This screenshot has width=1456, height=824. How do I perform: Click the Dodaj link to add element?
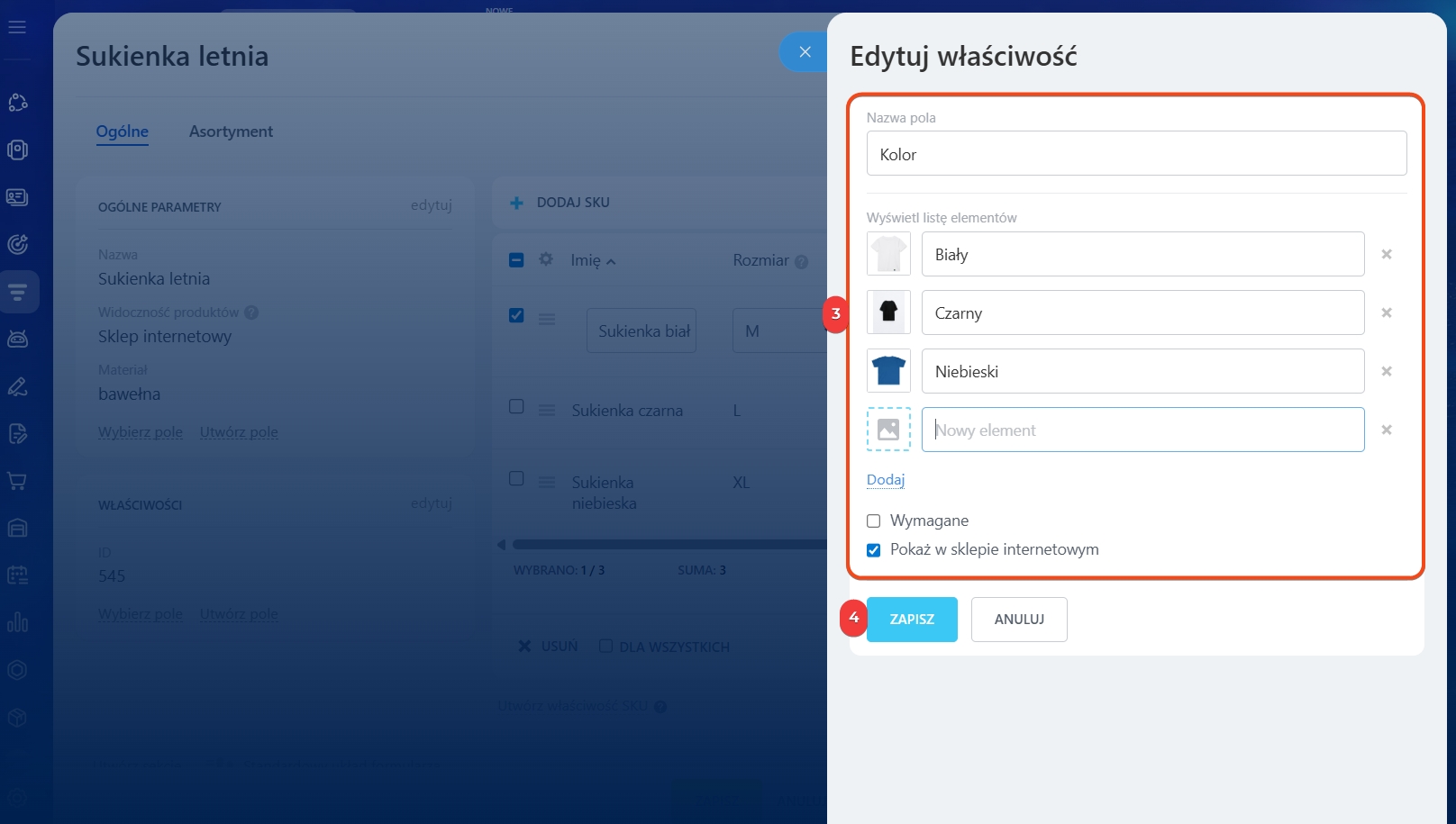coord(885,480)
